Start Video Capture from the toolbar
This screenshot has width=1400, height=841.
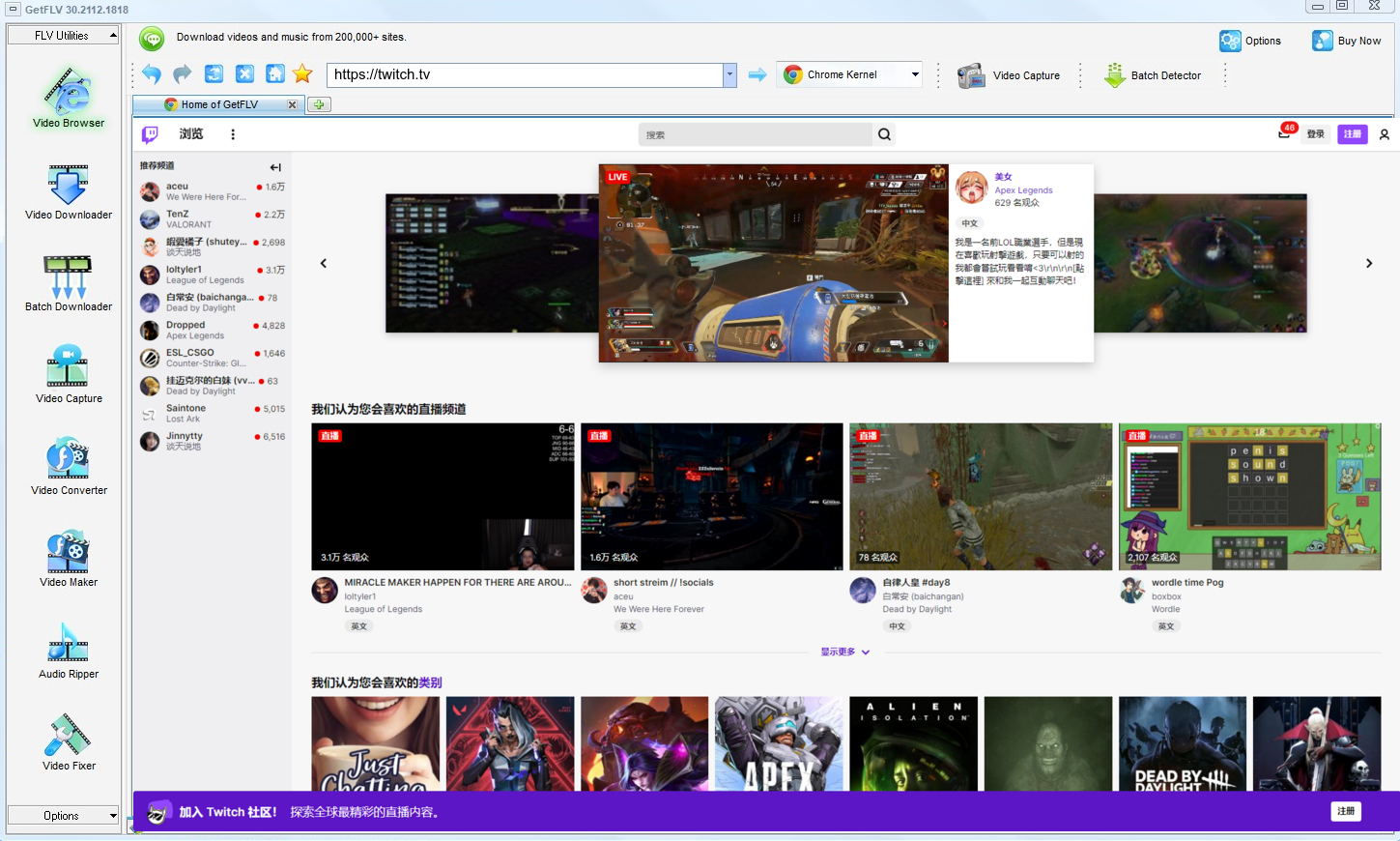click(x=1008, y=75)
